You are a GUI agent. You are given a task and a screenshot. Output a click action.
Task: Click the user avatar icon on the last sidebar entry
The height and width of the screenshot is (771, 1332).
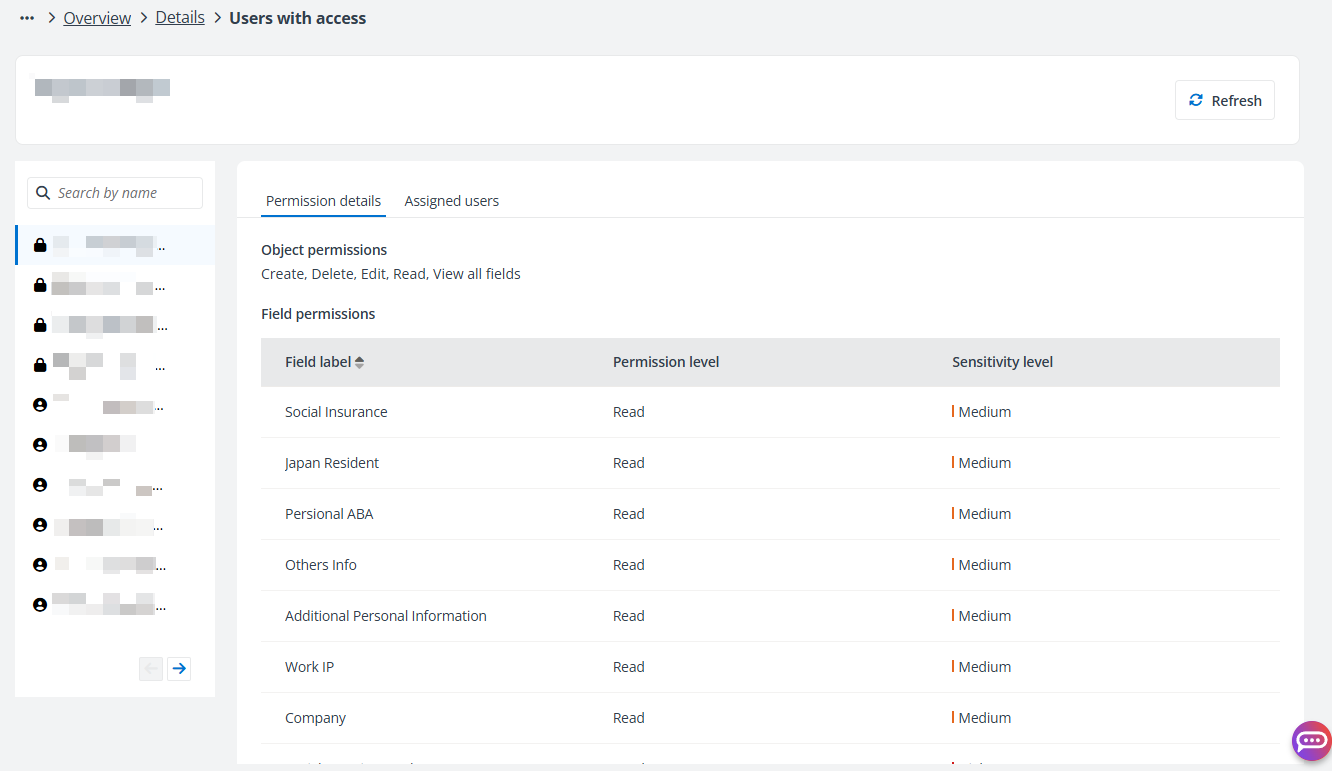[40, 603]
